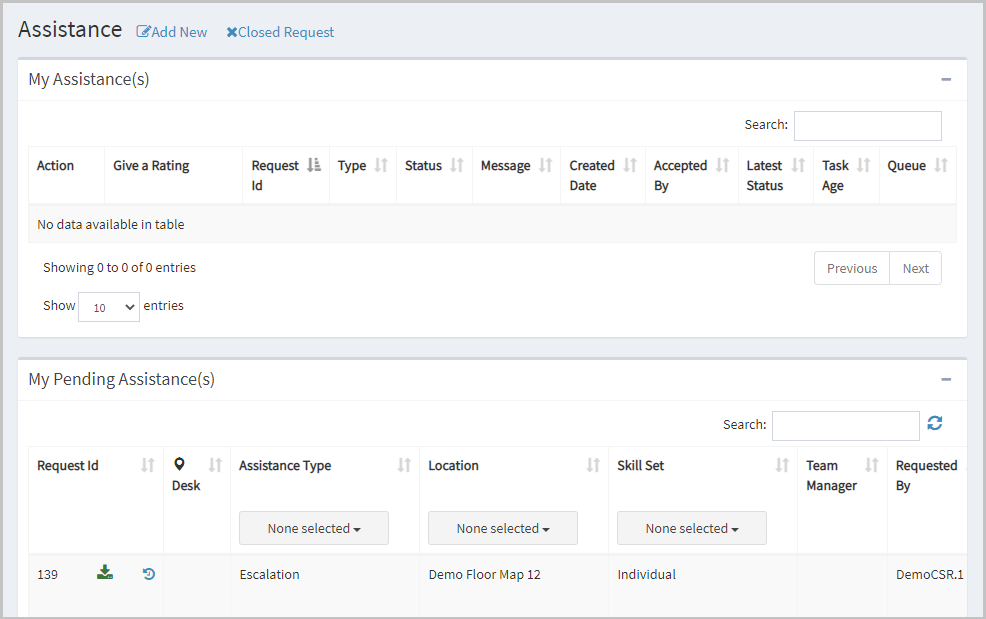
Task: Click the No data available in table row
Action: (492, 224)
